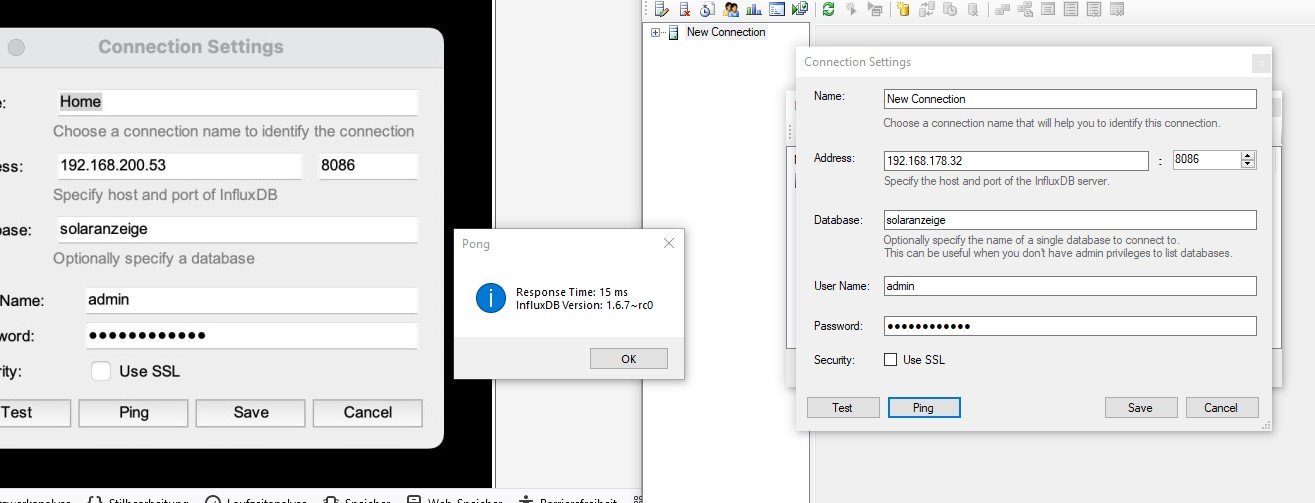
Task: Decrease port number with stepper down arrow
Action: click(x=1248, y=165)
